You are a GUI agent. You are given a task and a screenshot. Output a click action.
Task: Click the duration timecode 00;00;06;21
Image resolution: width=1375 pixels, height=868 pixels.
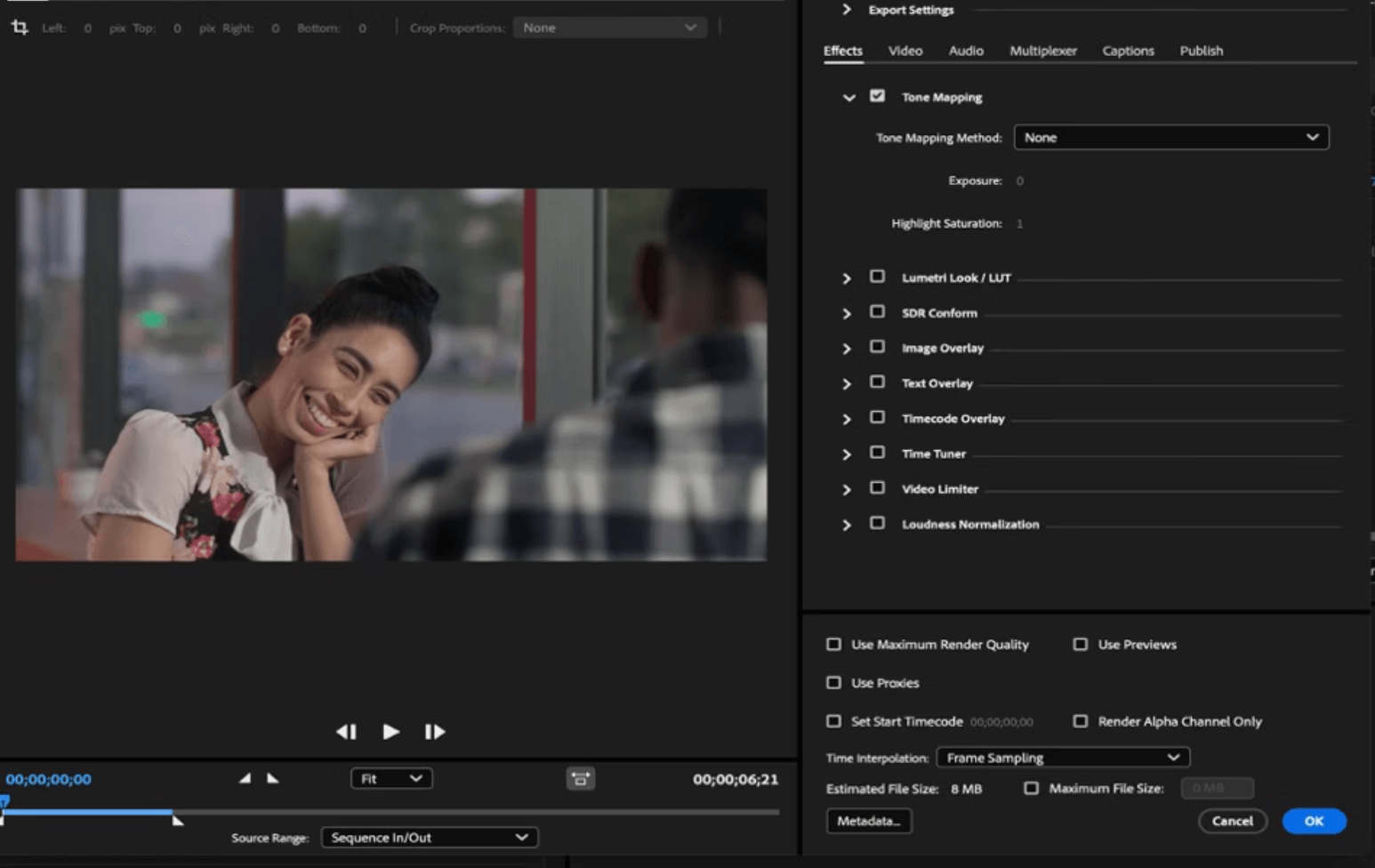coord(736,779)
